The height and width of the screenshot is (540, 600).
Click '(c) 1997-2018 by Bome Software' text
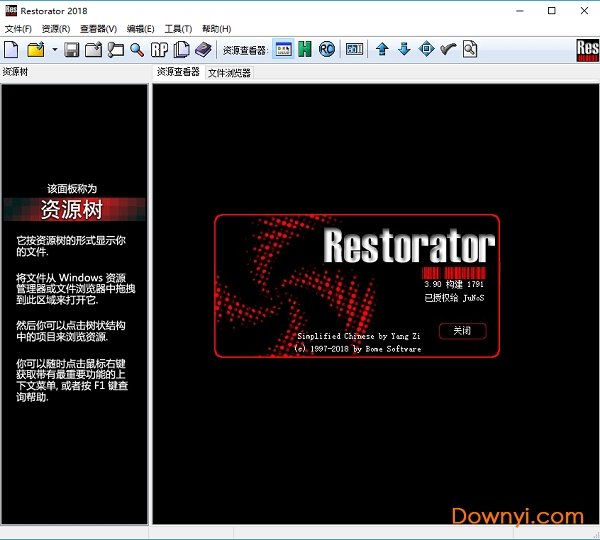(x=358, y=349)
